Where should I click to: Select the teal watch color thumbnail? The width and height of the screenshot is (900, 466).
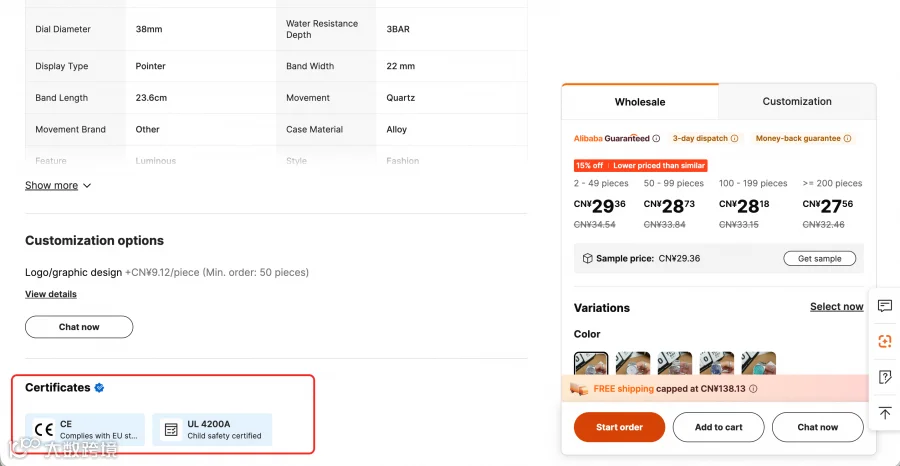[x=758, y=364]
